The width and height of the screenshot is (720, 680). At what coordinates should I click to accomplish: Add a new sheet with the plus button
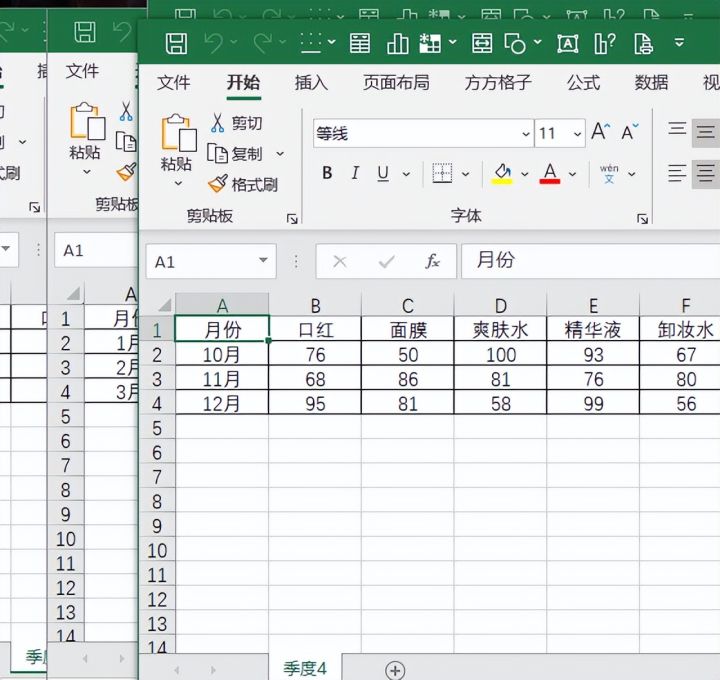pos(395,670)
